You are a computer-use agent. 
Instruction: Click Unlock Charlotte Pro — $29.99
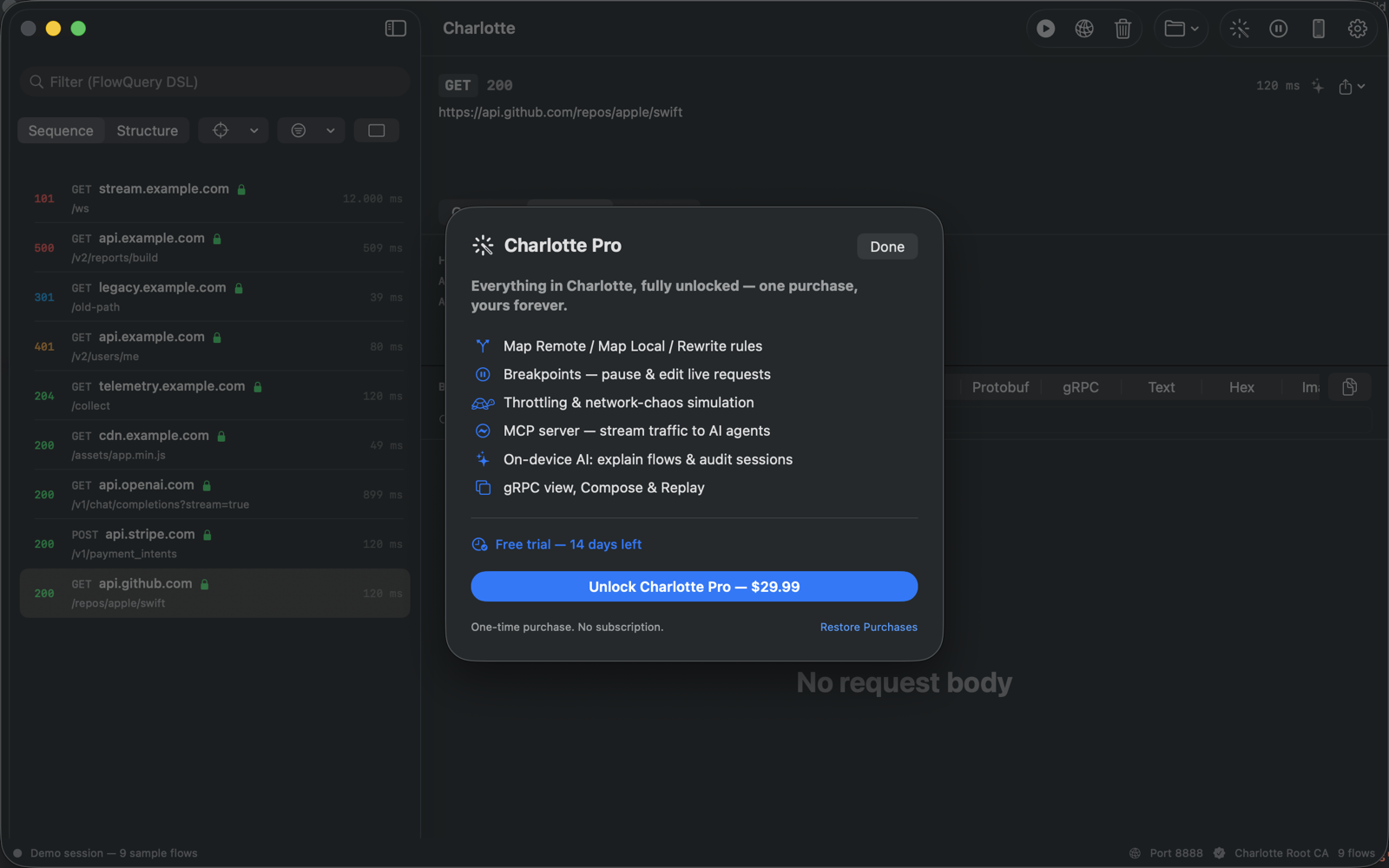click(694, 587)
